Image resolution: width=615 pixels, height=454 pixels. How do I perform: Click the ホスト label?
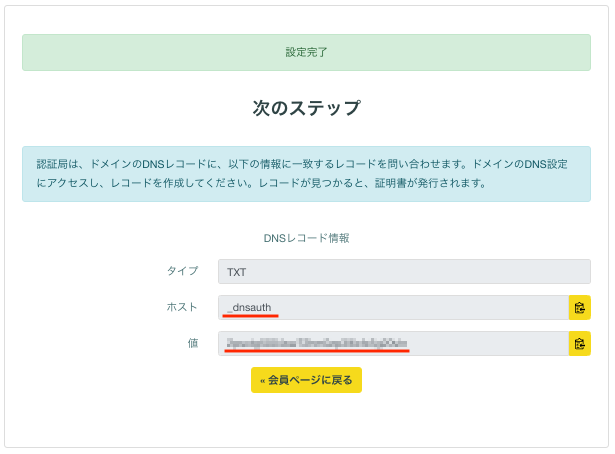(182, 307)
